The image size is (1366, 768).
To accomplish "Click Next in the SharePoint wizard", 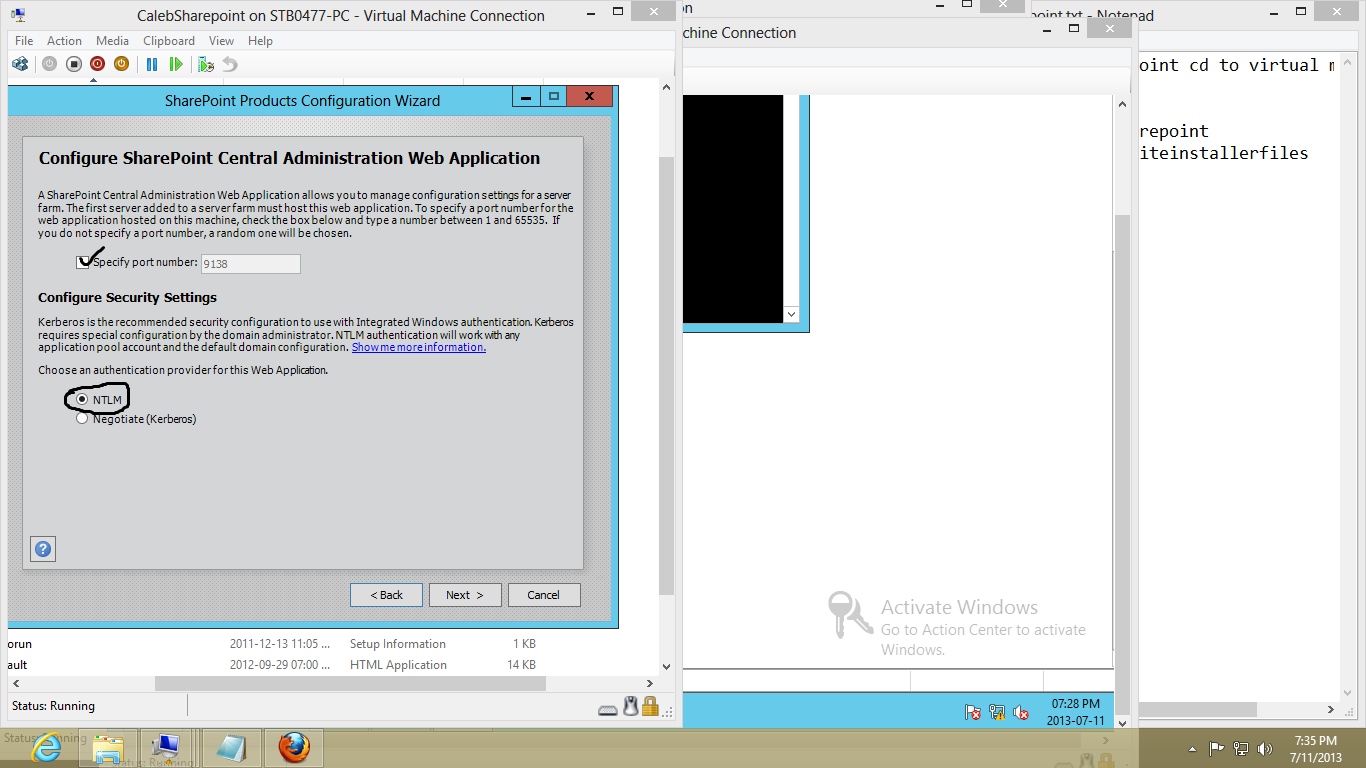I will [465, 595].
